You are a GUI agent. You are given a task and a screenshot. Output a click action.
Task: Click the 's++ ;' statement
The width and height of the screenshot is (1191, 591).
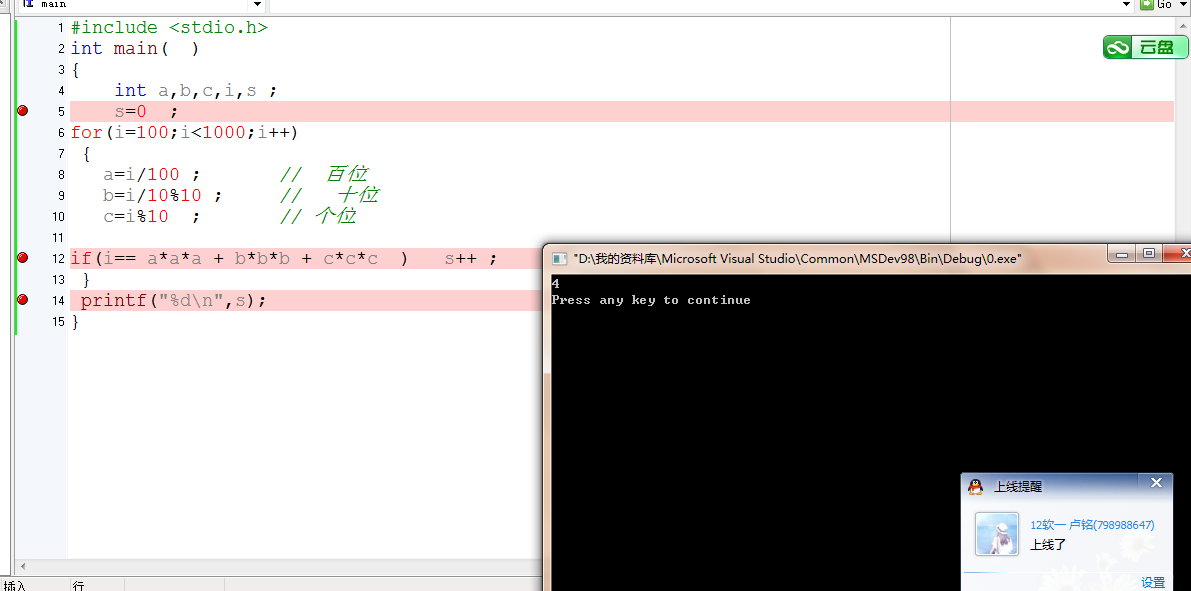(471, 259)
